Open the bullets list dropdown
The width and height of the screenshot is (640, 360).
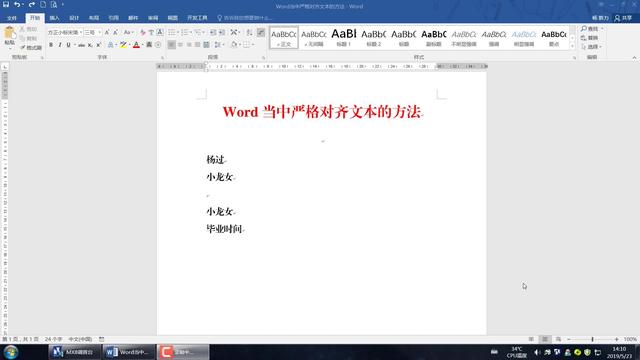(178, 32)
